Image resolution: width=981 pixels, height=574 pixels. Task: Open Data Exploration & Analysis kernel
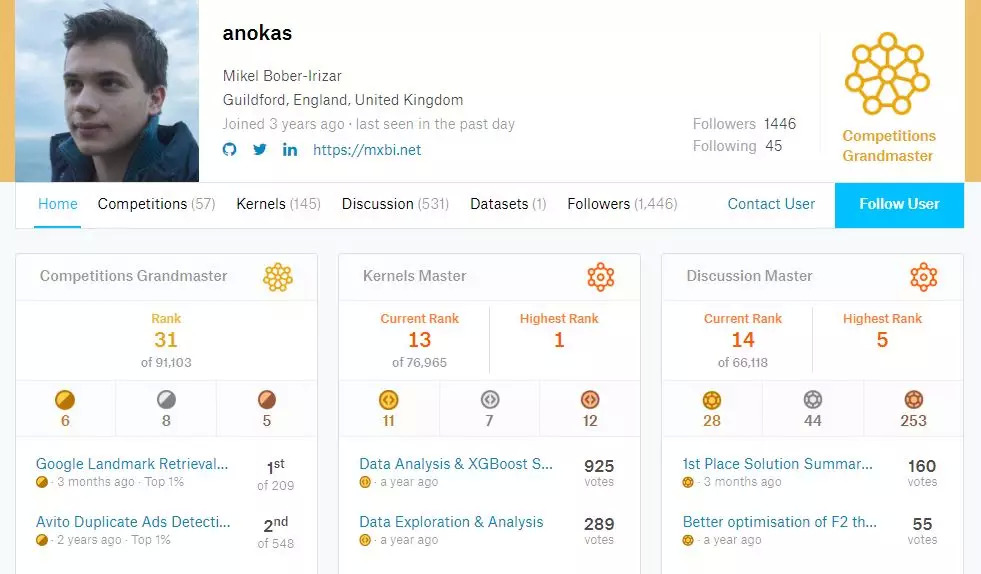click(x=451, y=522)
